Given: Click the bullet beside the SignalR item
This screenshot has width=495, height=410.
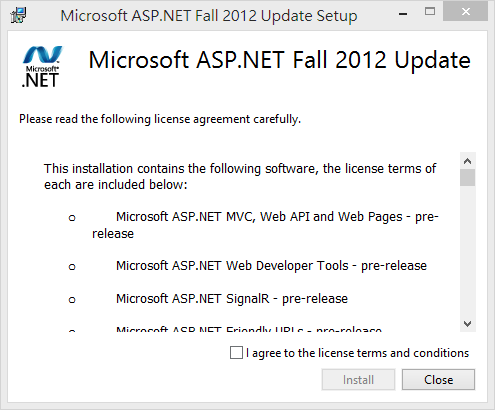Looking at the screenshot, I should pyautogui.click(x=72, y=300).
